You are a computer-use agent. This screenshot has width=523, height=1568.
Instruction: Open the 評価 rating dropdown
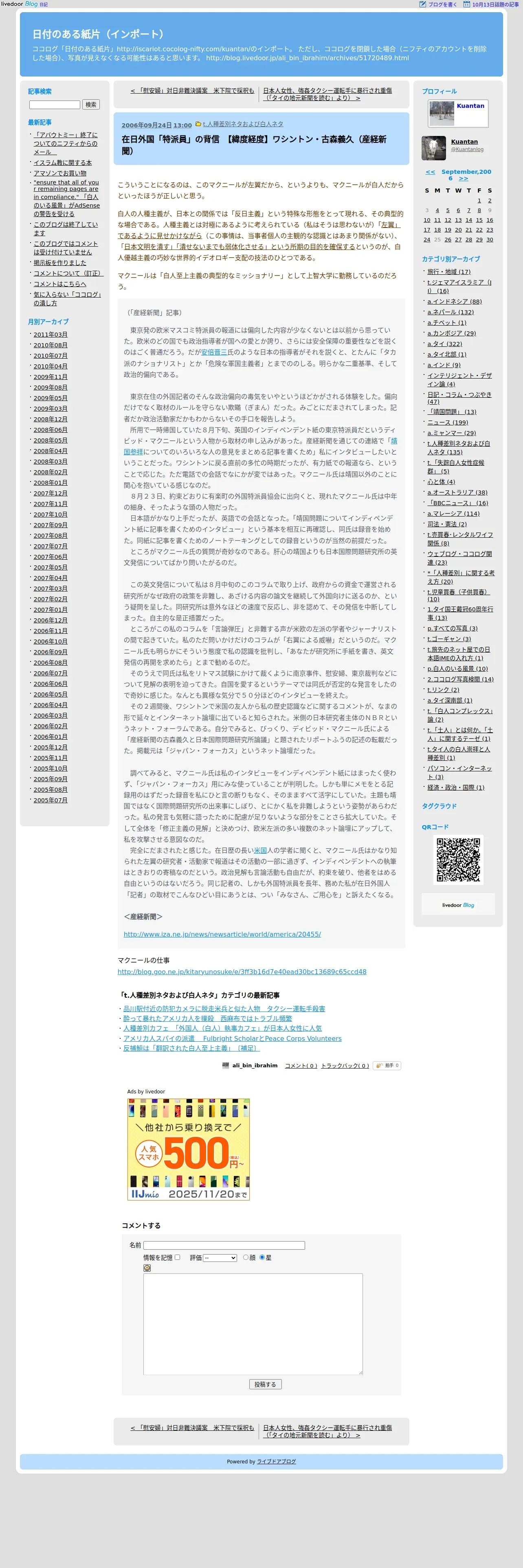(220, 1257)
